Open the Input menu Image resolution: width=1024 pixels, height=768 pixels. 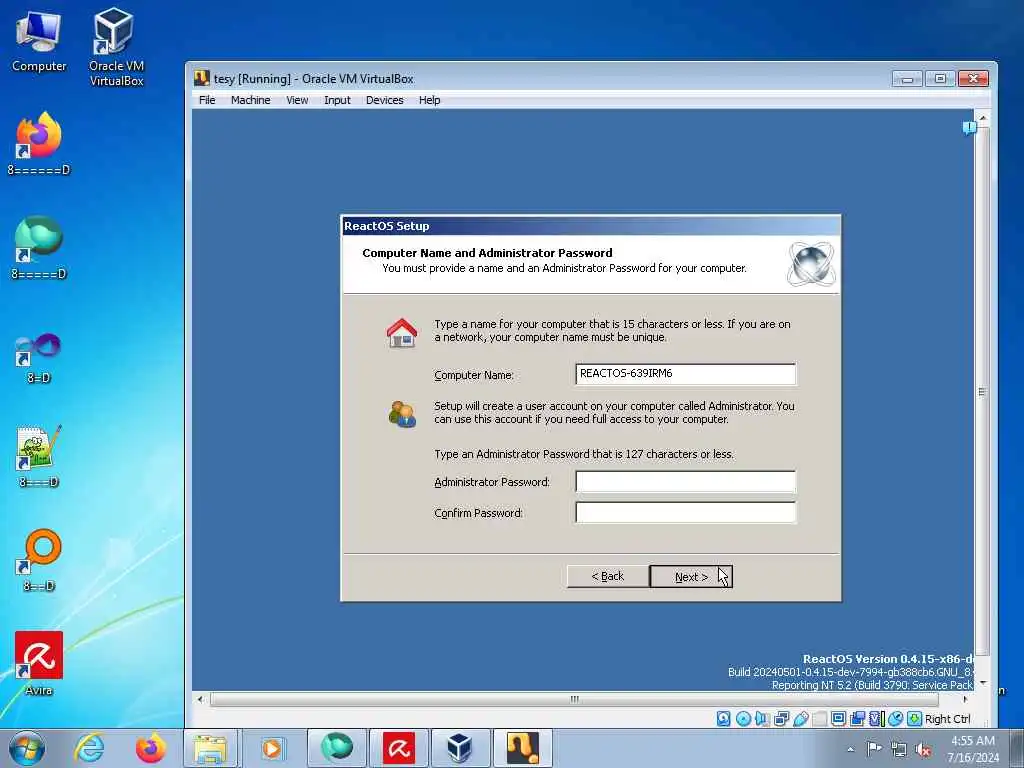(x=337, y=100)
